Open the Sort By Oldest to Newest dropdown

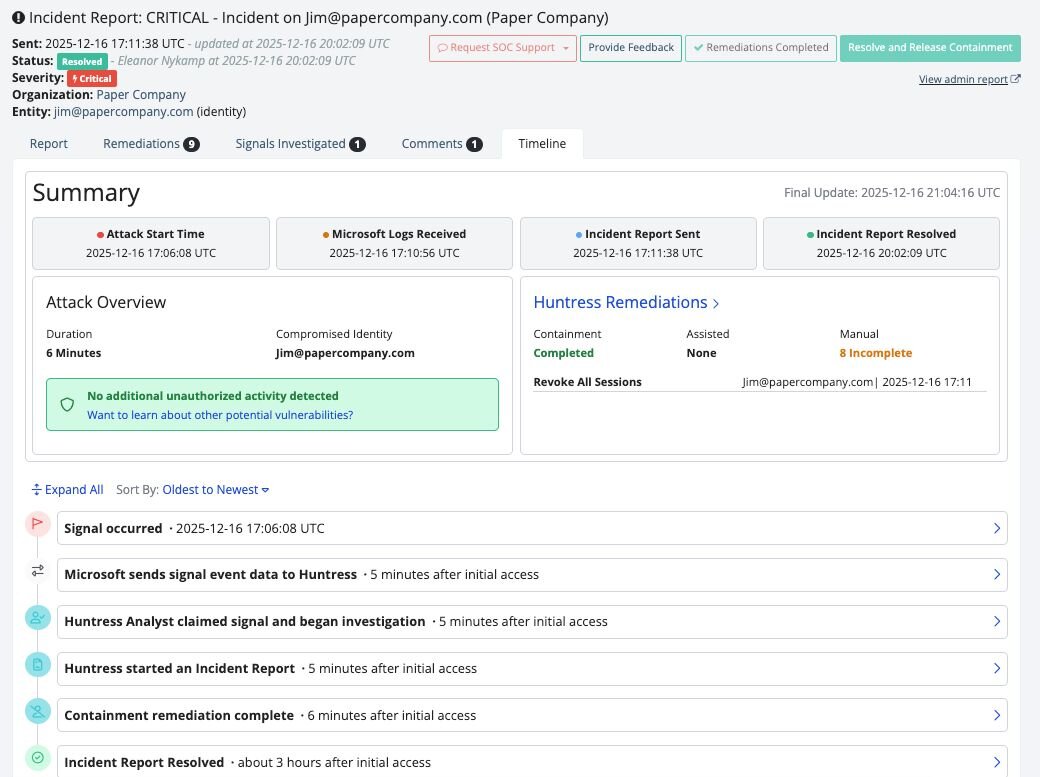click(216, 490)
